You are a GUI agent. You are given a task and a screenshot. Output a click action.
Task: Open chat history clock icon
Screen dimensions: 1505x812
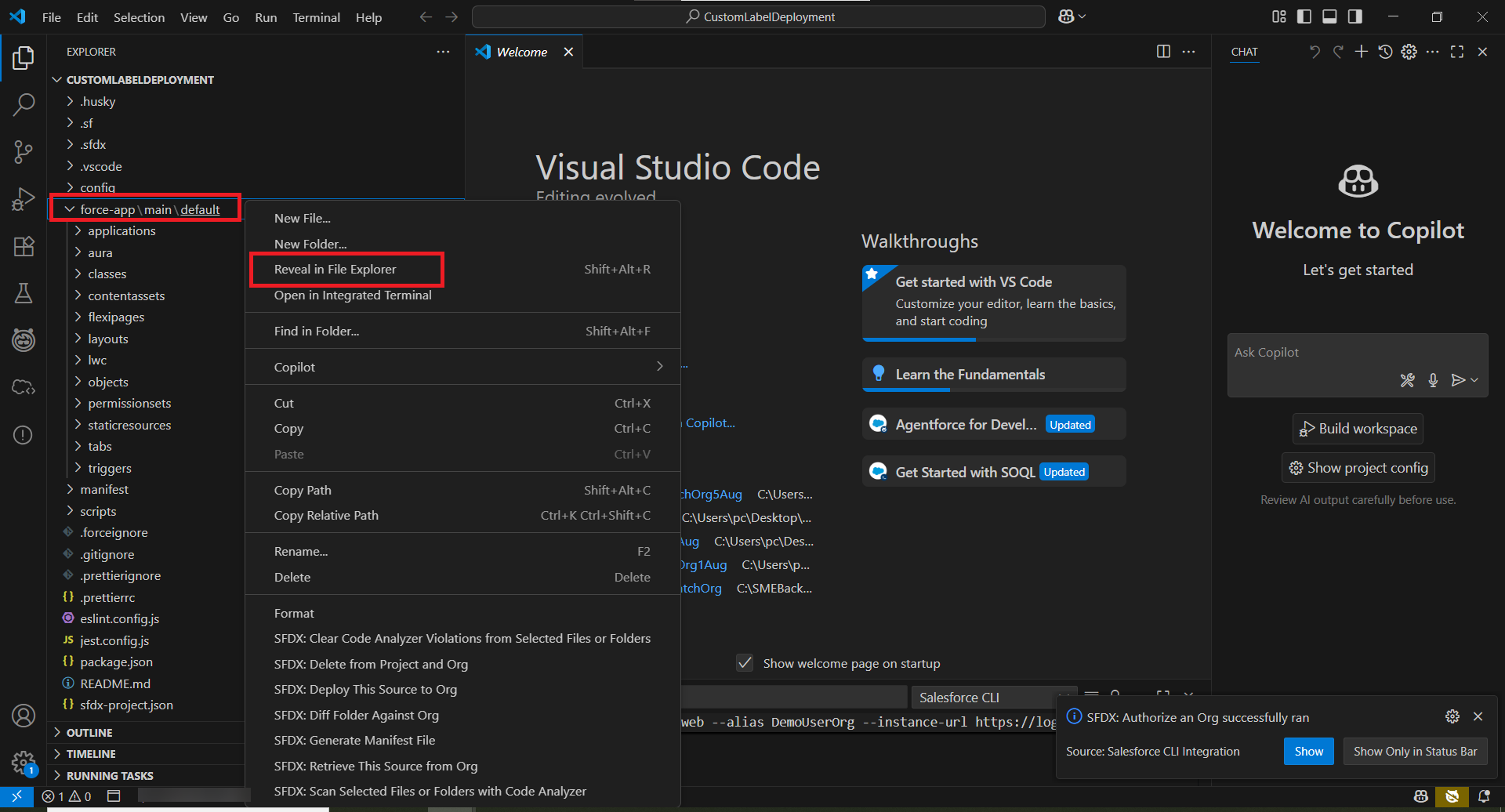1385,52
